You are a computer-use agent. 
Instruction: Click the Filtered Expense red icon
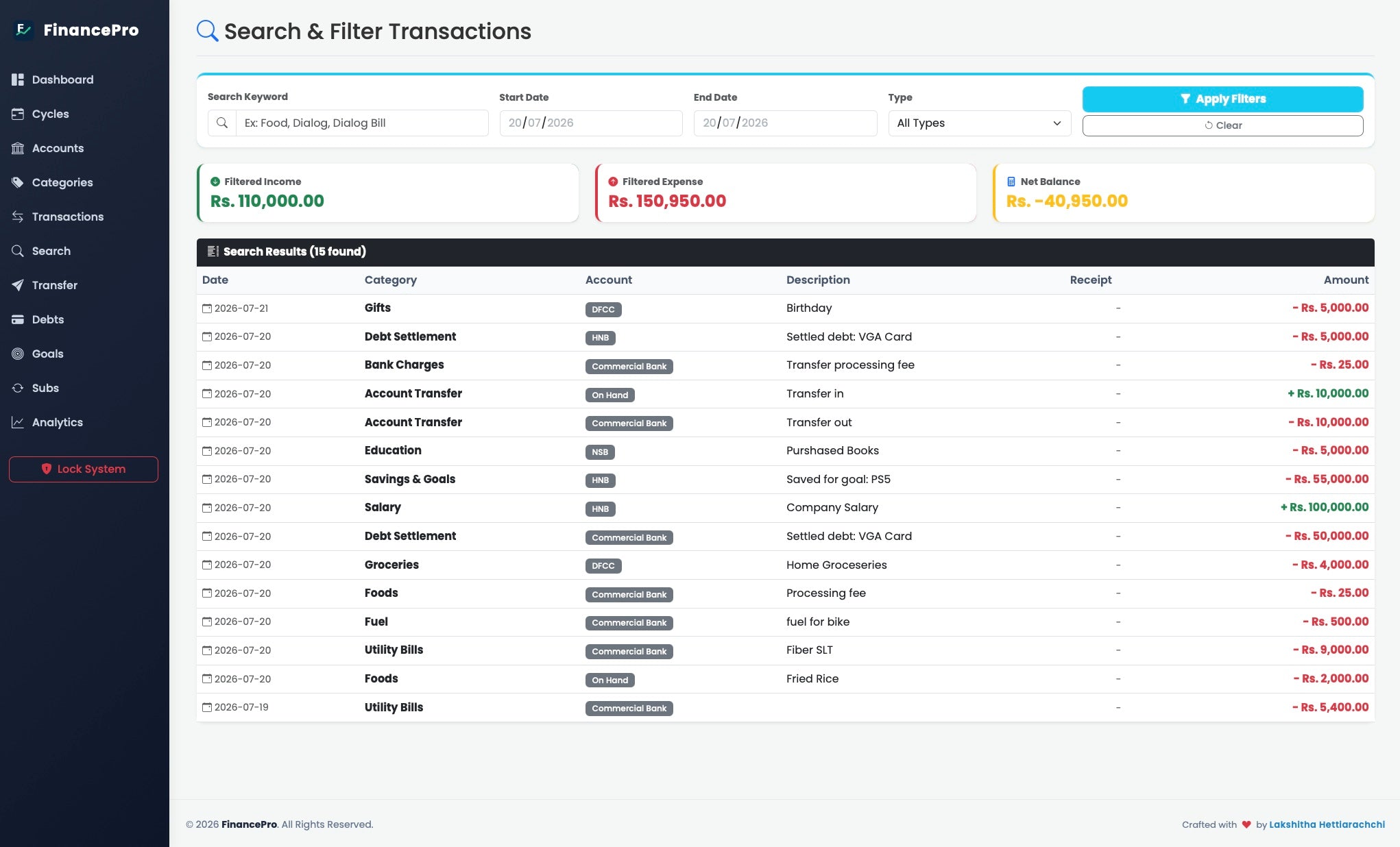click(x=613, y=182)
